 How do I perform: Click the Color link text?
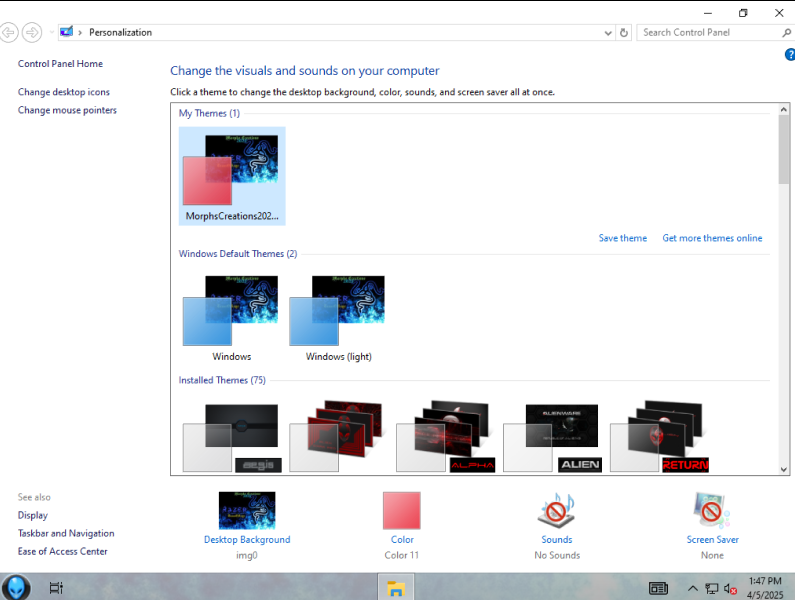pos(402,540)
